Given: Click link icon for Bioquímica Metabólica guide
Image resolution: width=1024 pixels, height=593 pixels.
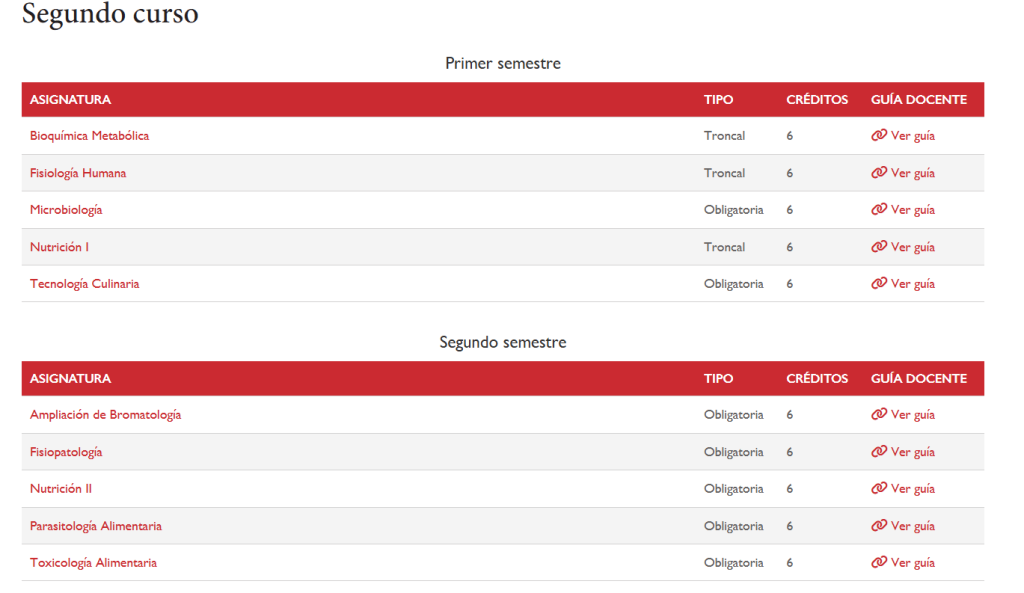Looking at the screenshot, I should click(x=879, y=135).
